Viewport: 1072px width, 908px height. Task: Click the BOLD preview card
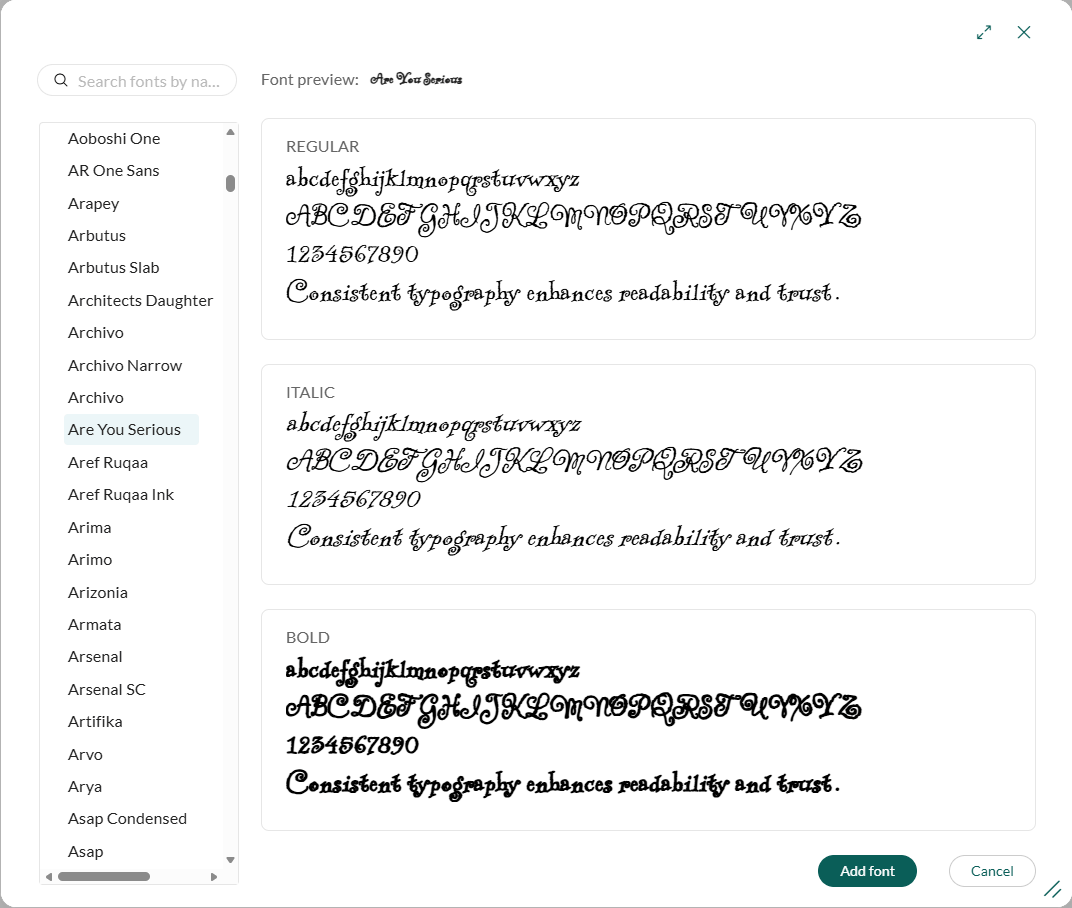point(648,719)
